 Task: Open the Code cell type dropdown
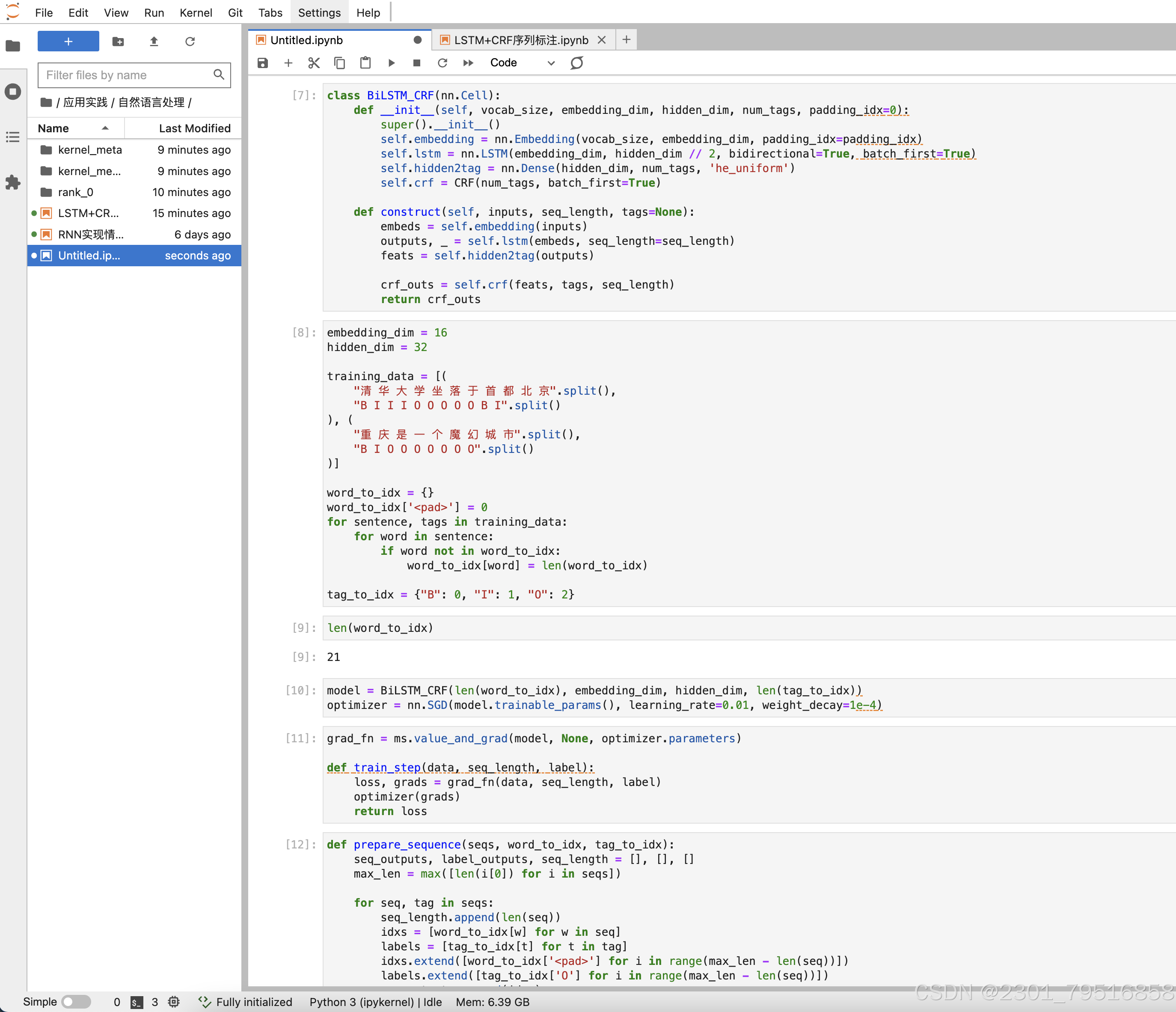click(522, 63)
